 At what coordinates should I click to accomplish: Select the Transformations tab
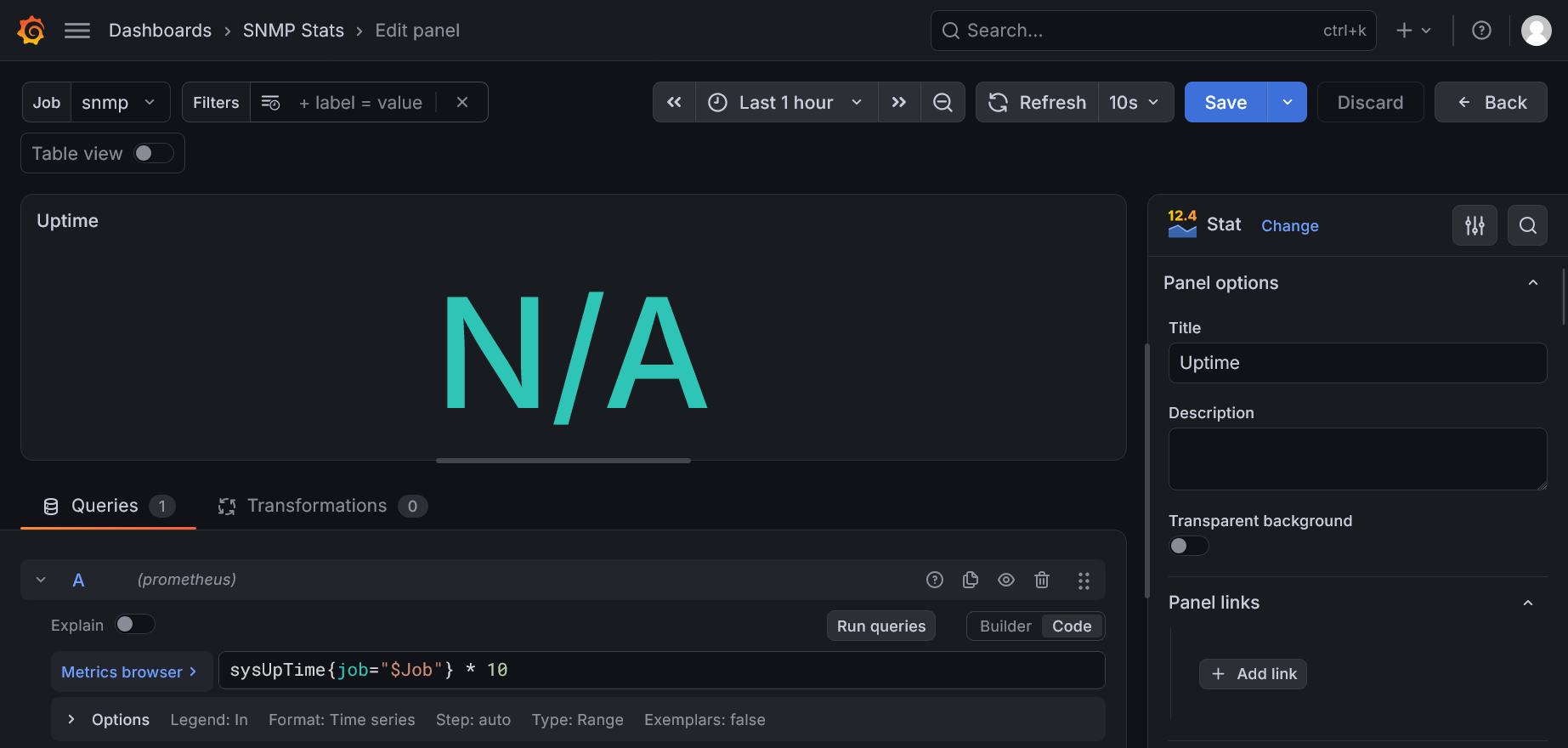pos(322,506)
